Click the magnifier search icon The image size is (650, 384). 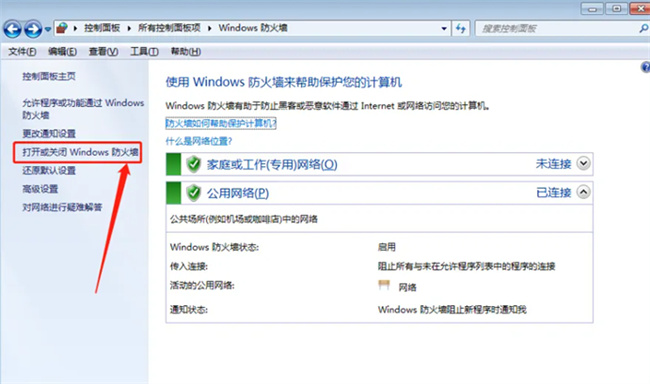point(643,29)
